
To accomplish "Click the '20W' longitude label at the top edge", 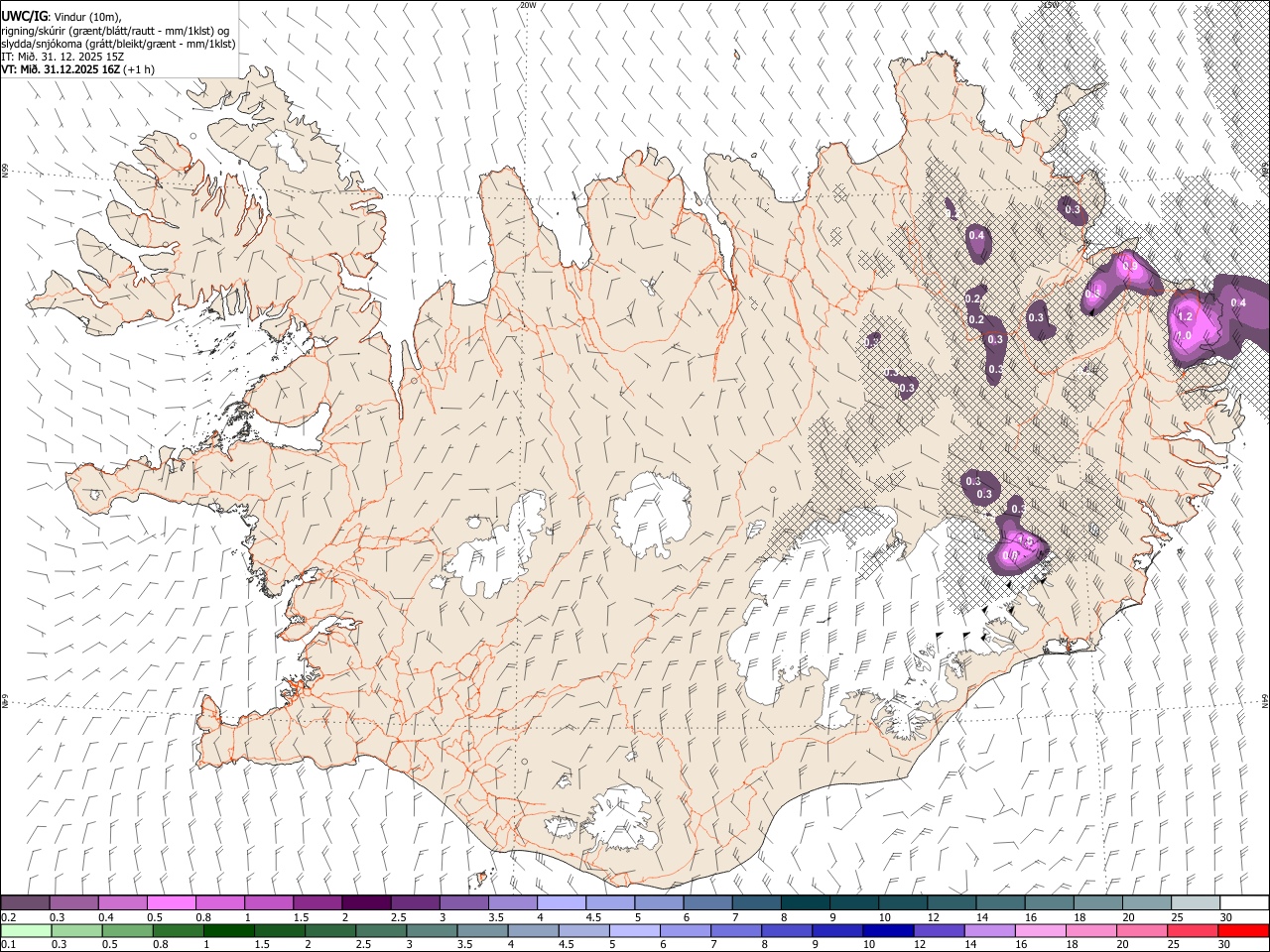I will (x=527, y=5).
